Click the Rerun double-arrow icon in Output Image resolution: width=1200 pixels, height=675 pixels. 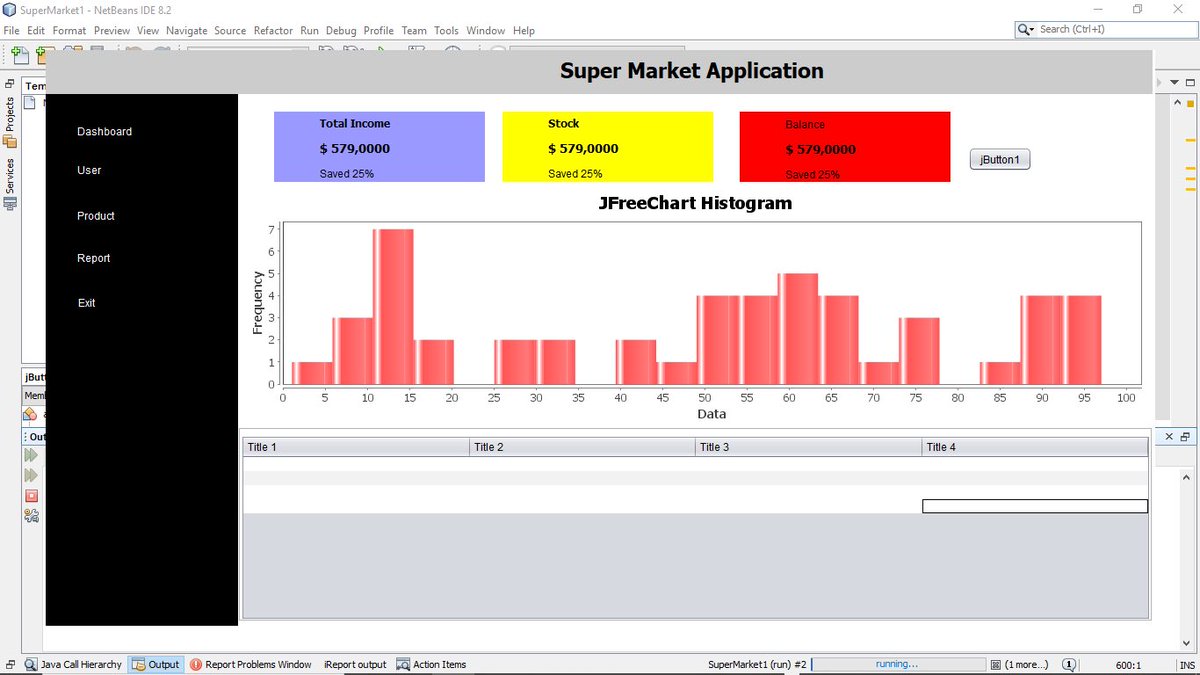pos(31,456)
